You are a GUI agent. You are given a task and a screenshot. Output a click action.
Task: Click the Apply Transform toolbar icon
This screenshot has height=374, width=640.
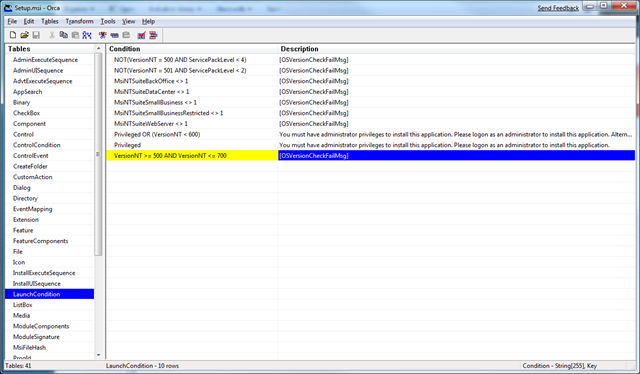click(114, 35)
